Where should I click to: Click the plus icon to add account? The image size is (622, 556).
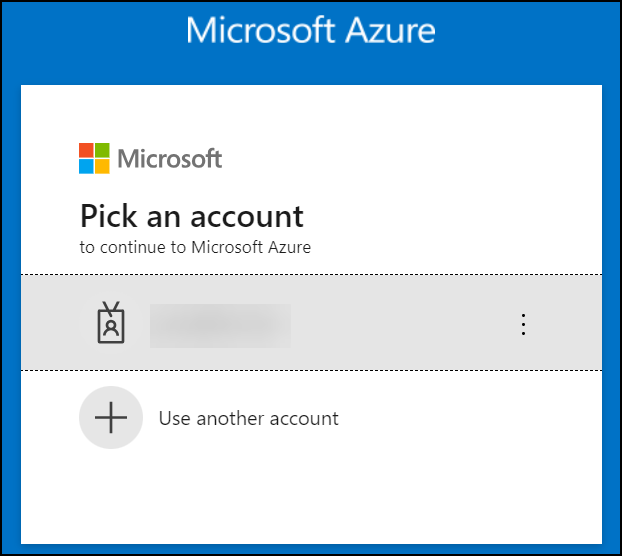point(110,418)
